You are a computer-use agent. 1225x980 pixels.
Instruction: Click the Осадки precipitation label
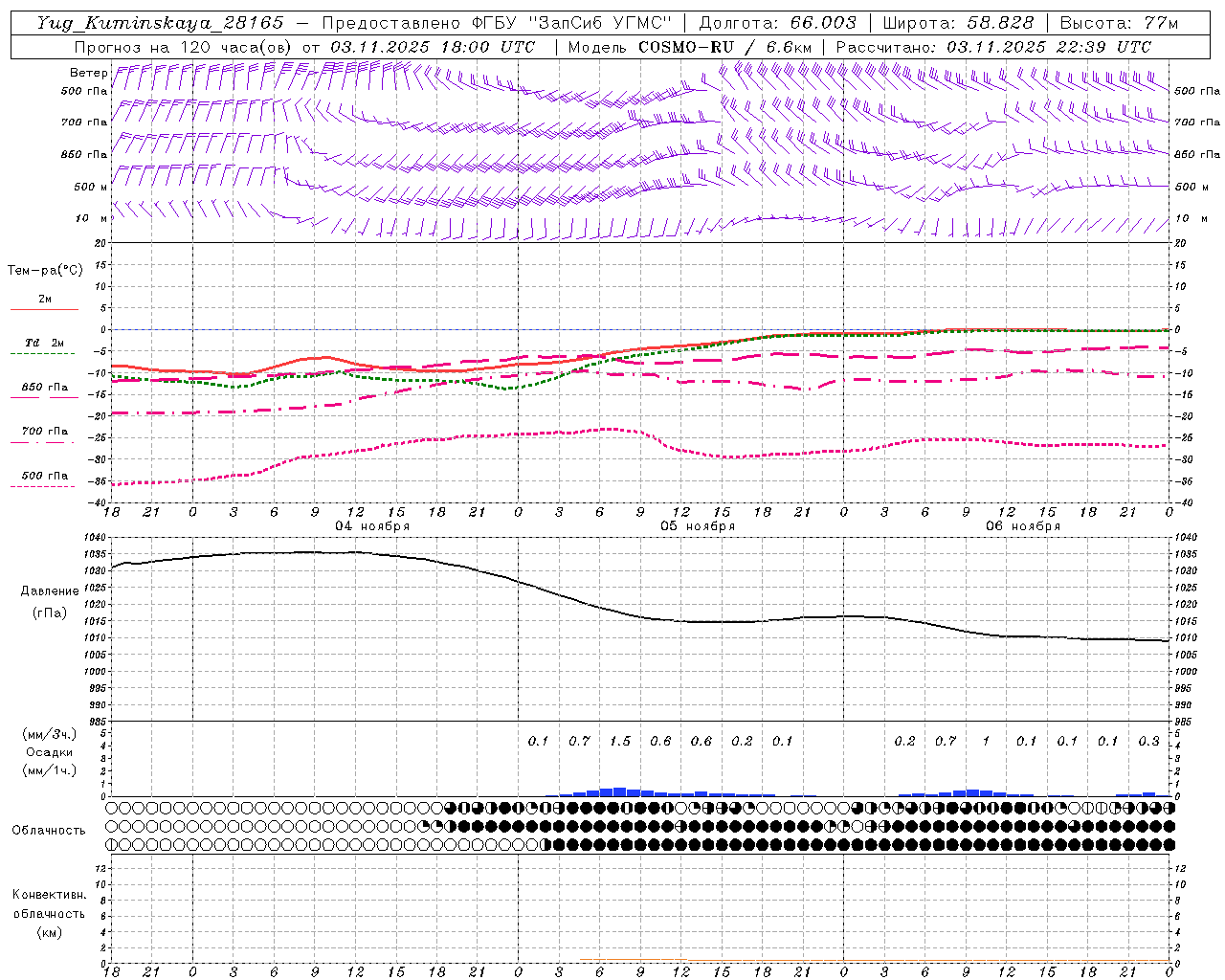point(50,752)
